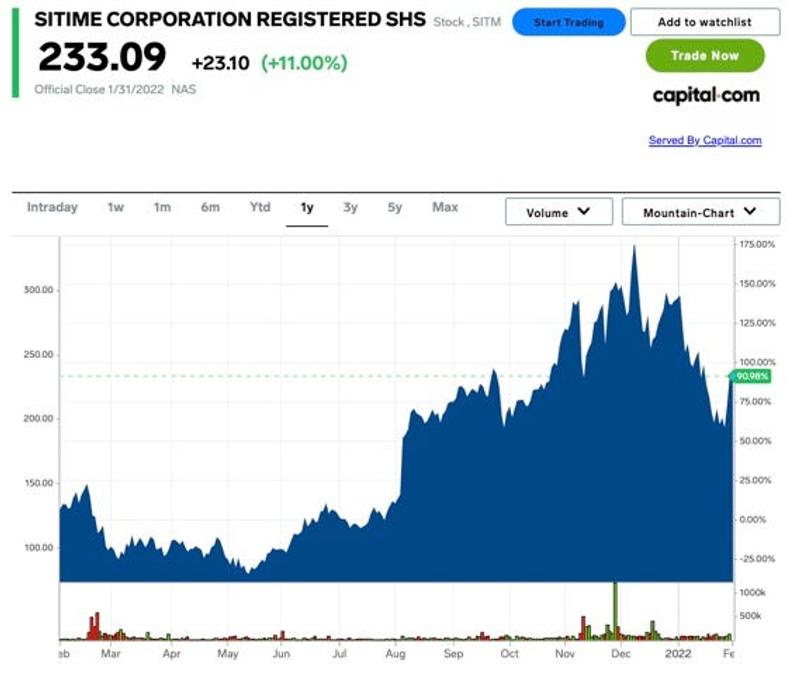Click the 150.00% percent axis label
Screen dimensions: 800x692
point(757,284)
